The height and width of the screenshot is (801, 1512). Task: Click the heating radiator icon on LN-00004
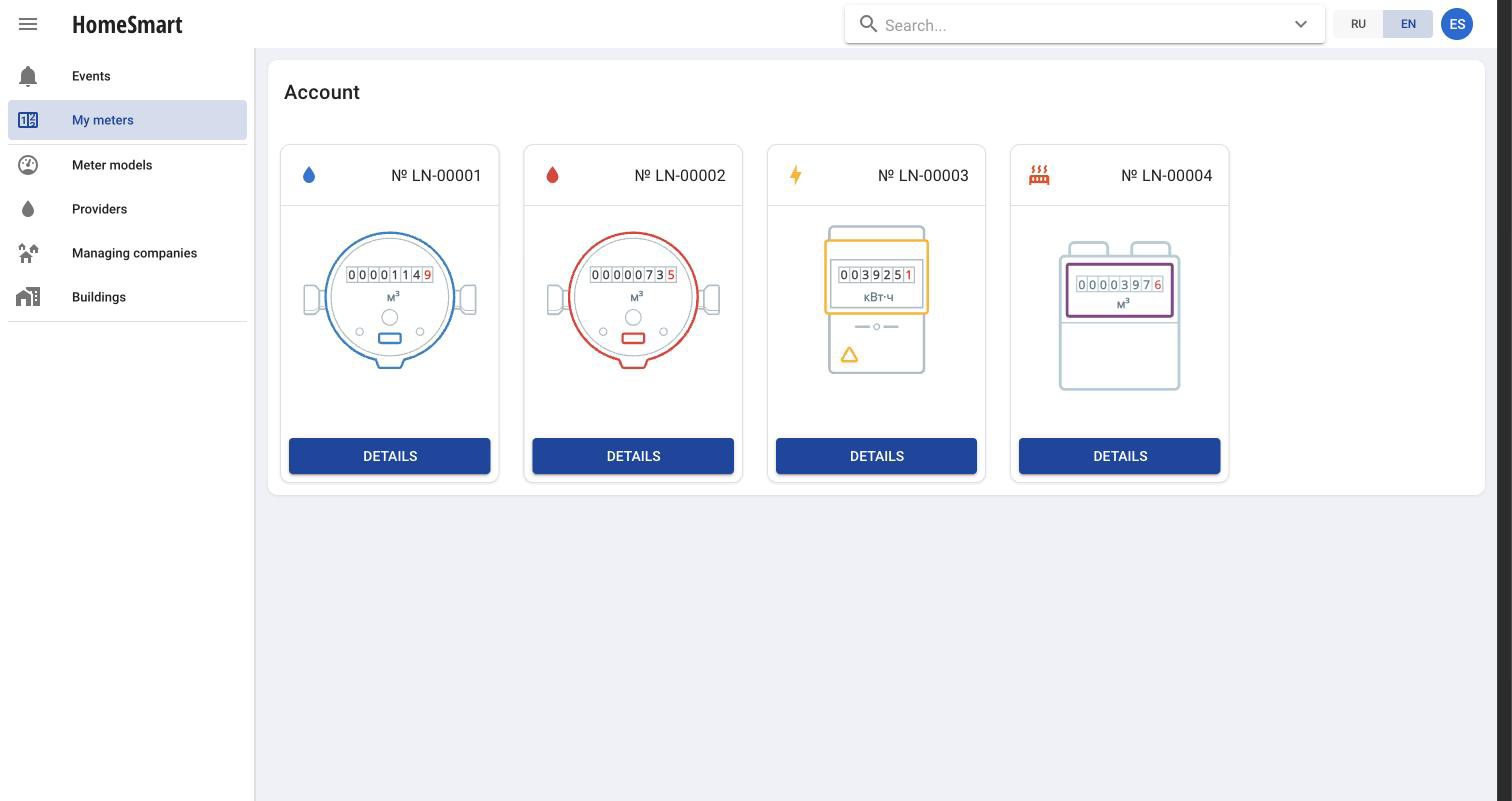coord(1039,175)
